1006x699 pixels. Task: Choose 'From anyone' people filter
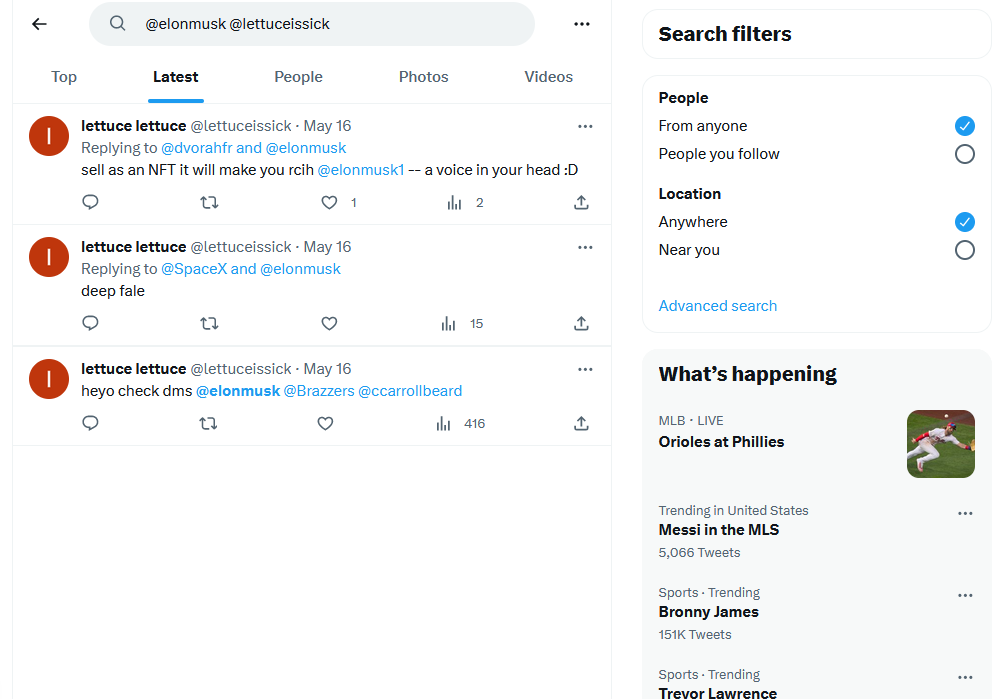[x=964, y=126]
